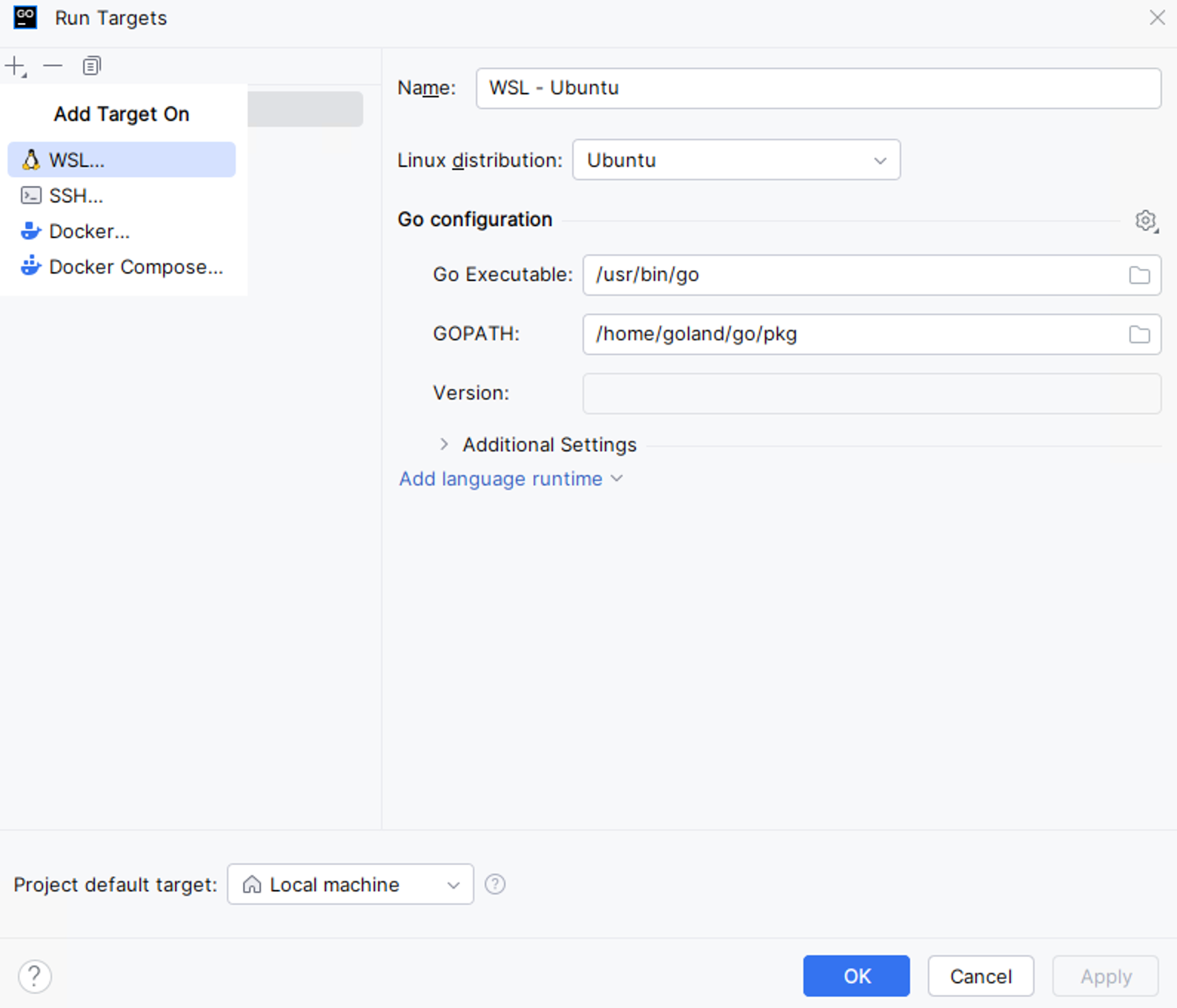Image resolution: width=1177 pixels, height=1008 pixels.
Task: Browse for GOPATH folder icon
Action: tap(1139, 334)
